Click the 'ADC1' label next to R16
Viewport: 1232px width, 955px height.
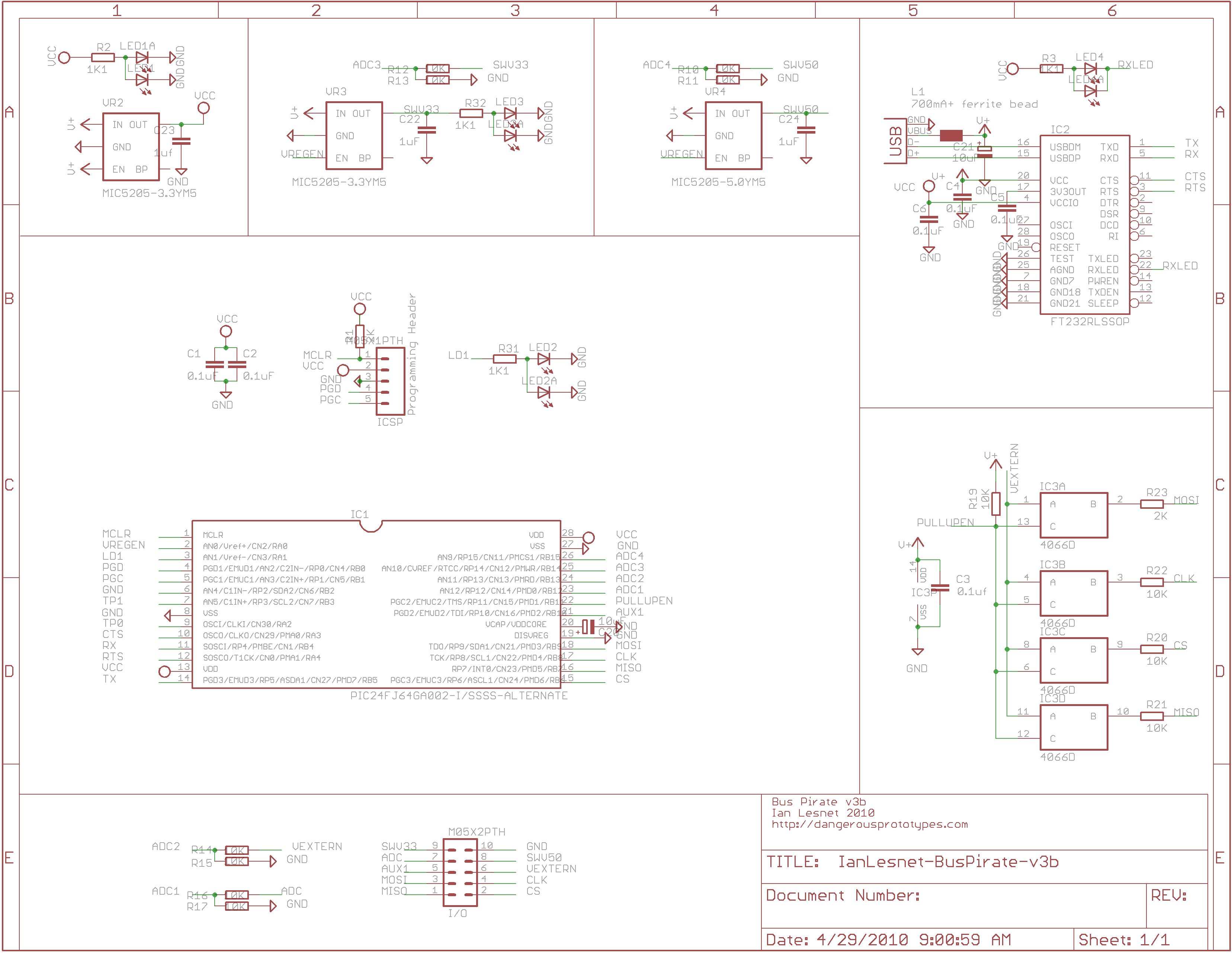165,891
